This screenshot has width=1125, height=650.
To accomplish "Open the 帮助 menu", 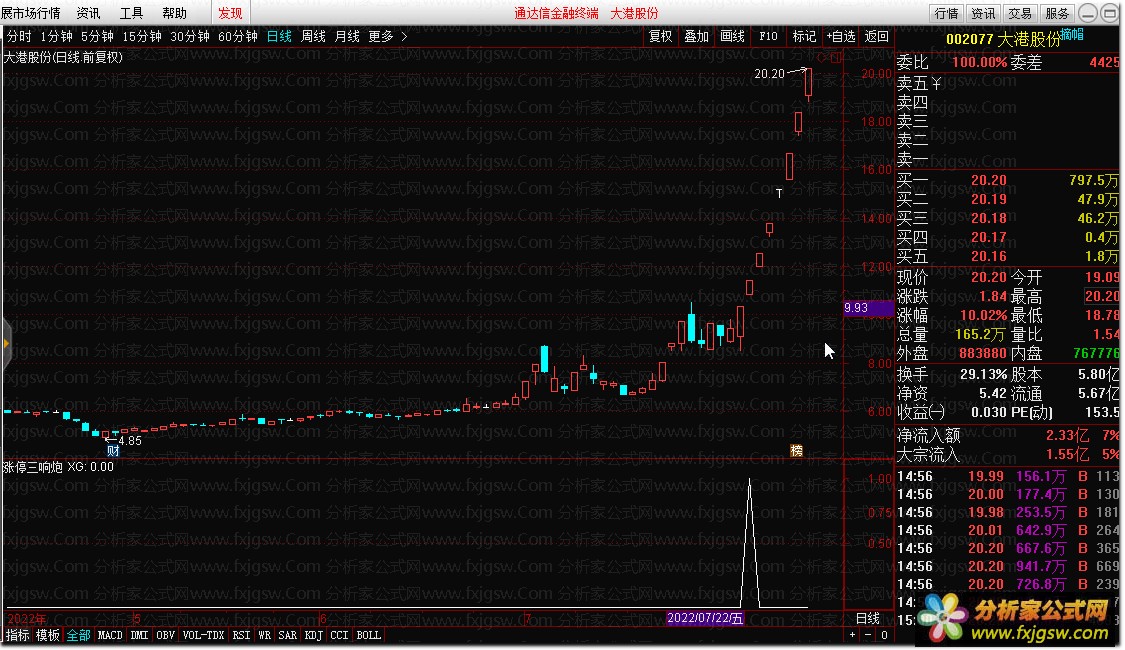I will pyautogui.click(x=174, y=13).
